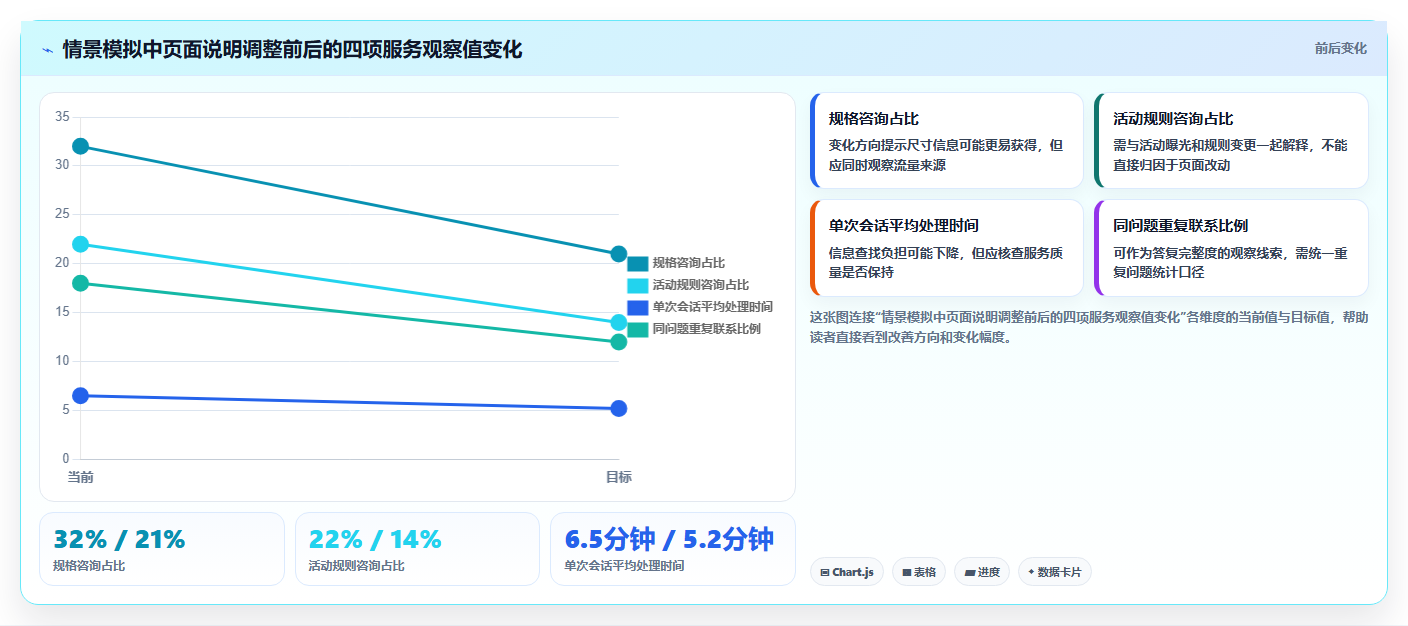Screen dimensions: 1408x626
Task: Click the lightning icon beside the chart title
Action: tap(47, 50)
